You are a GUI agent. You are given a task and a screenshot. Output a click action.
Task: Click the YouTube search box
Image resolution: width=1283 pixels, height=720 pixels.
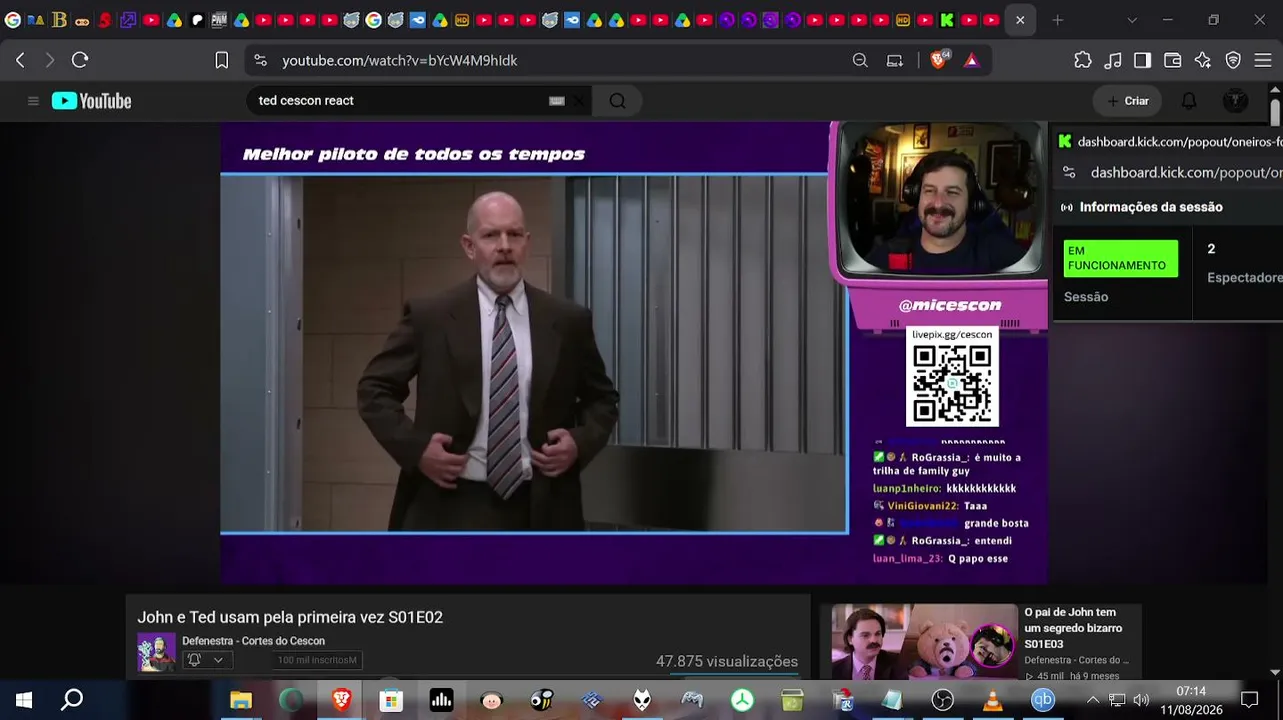click(x=400, y=101)
